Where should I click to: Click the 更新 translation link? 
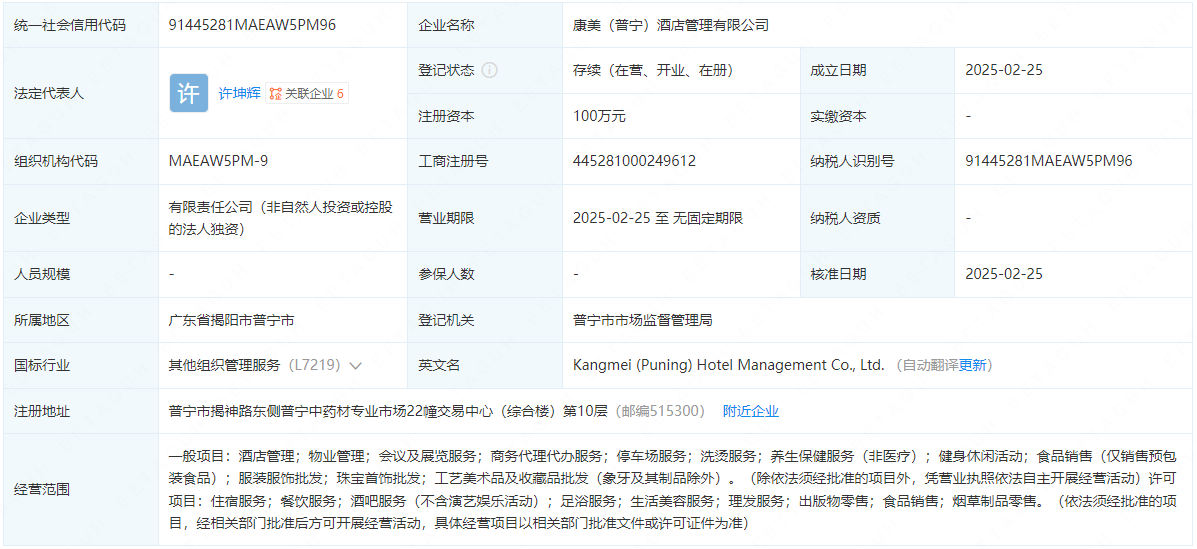(x=973, y=365)
